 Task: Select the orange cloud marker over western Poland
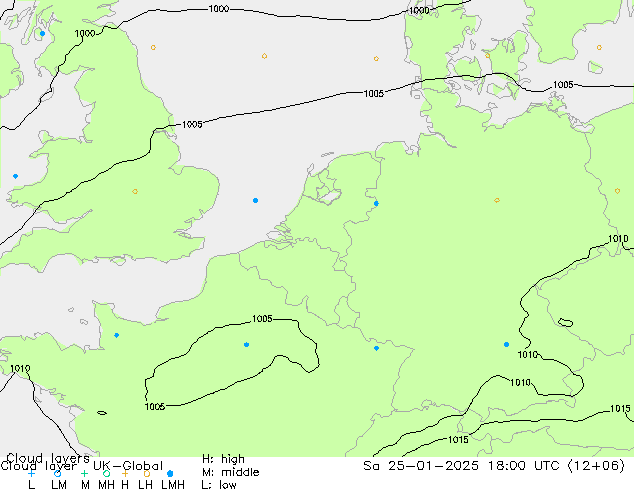point(617,191)
